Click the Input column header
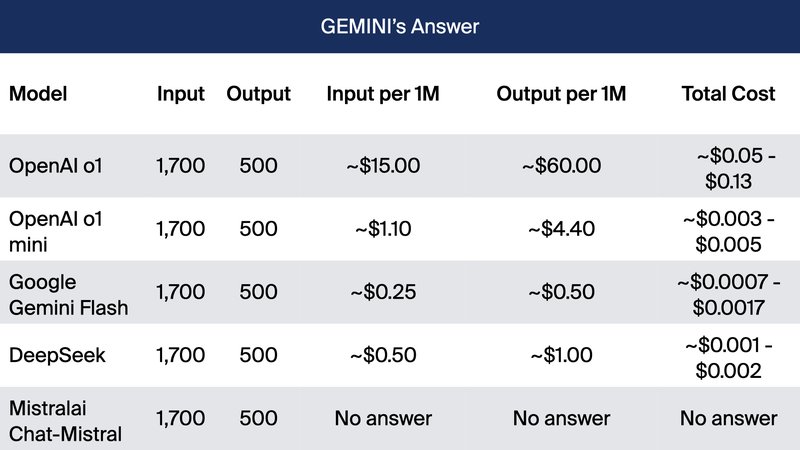800x450 pixels. 181,94
